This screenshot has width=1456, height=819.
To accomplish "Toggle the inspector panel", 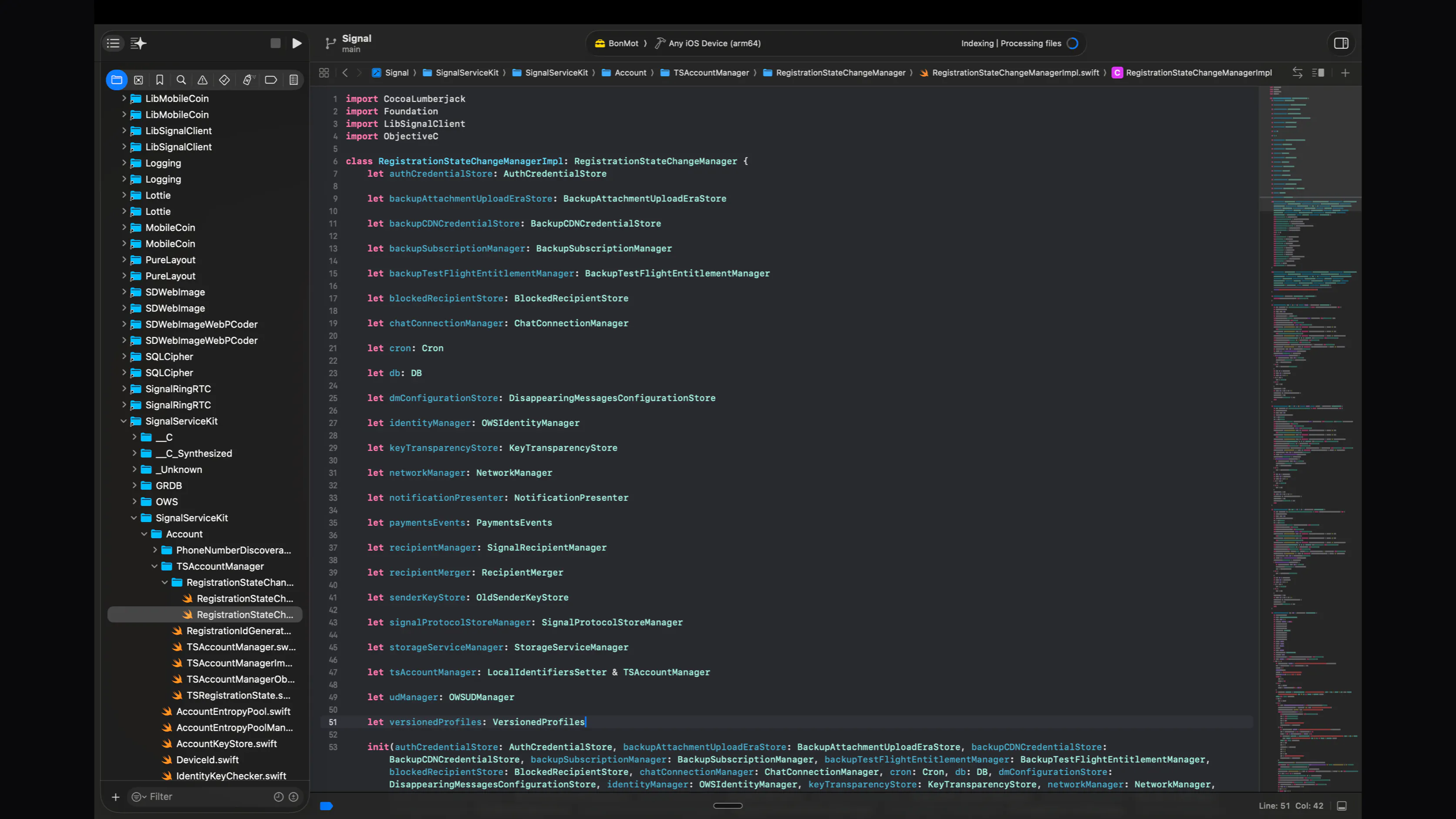I will (1341, 44).
